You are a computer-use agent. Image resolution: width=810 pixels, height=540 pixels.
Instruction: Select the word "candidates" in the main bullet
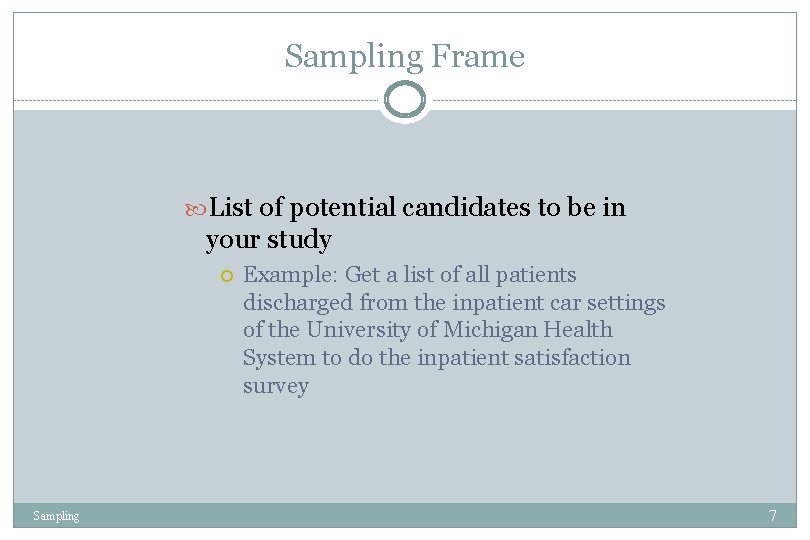[x=466, y=207]
